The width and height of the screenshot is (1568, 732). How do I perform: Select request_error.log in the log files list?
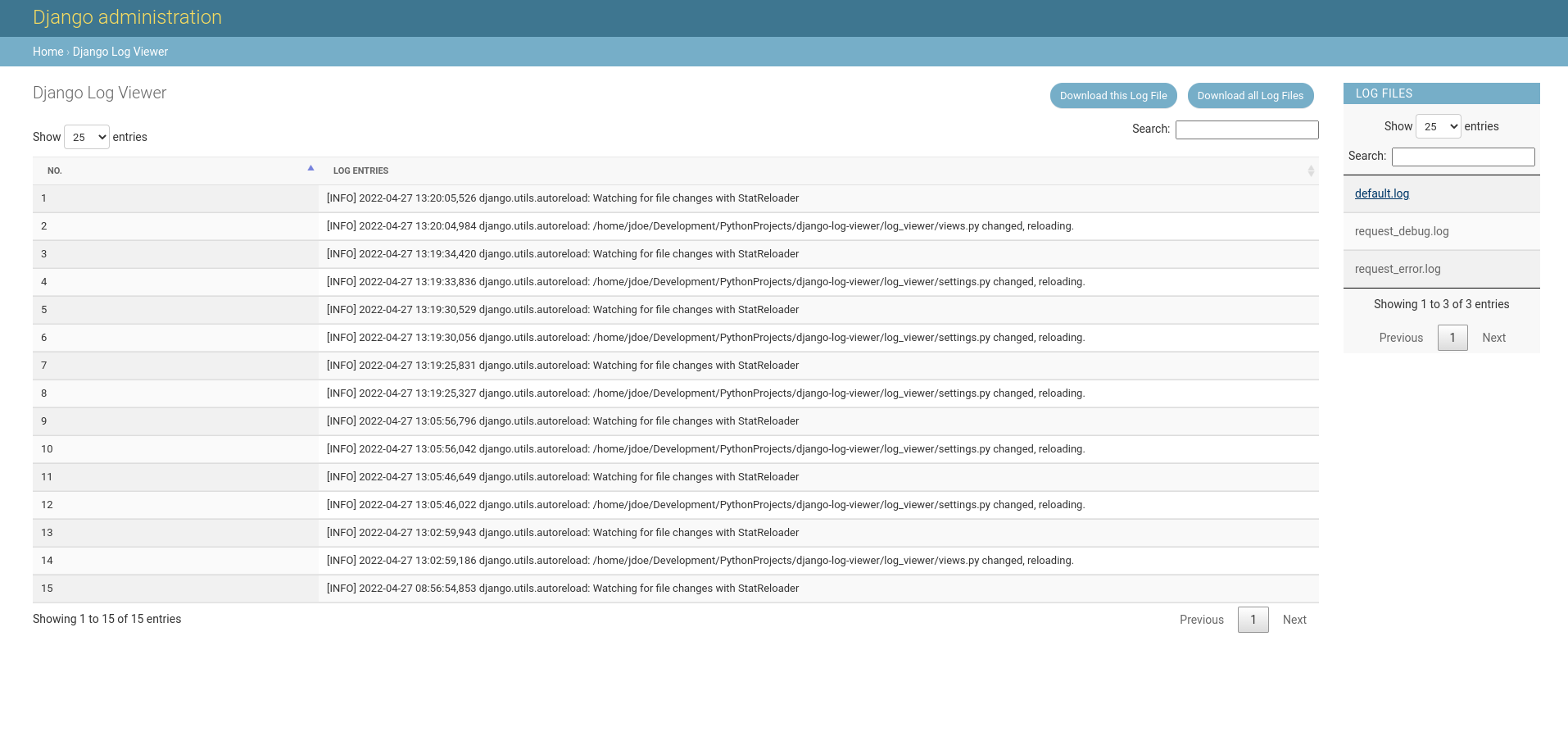1398,269
